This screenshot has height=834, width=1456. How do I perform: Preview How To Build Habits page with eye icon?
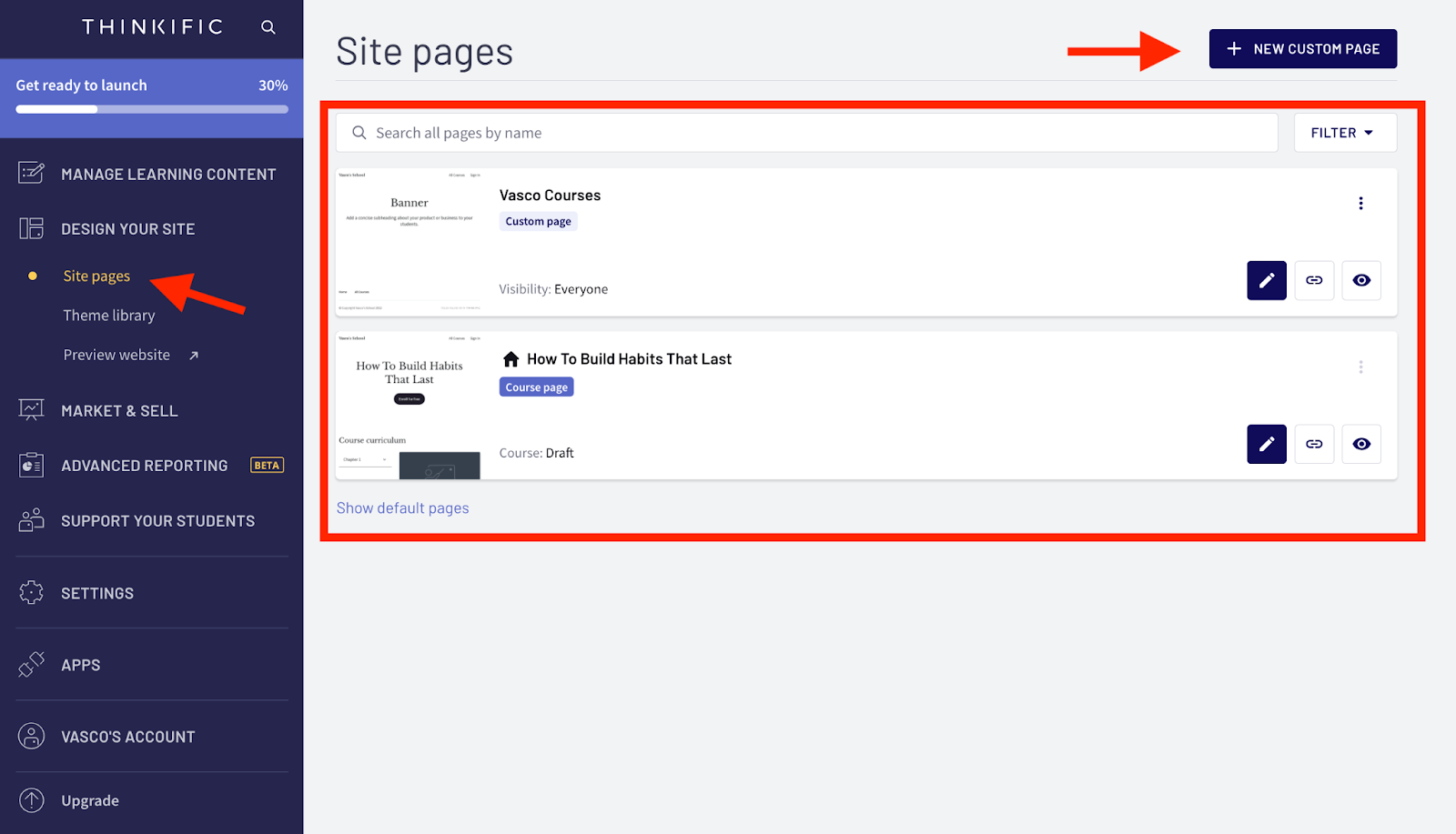click(x=1361, y=444)
